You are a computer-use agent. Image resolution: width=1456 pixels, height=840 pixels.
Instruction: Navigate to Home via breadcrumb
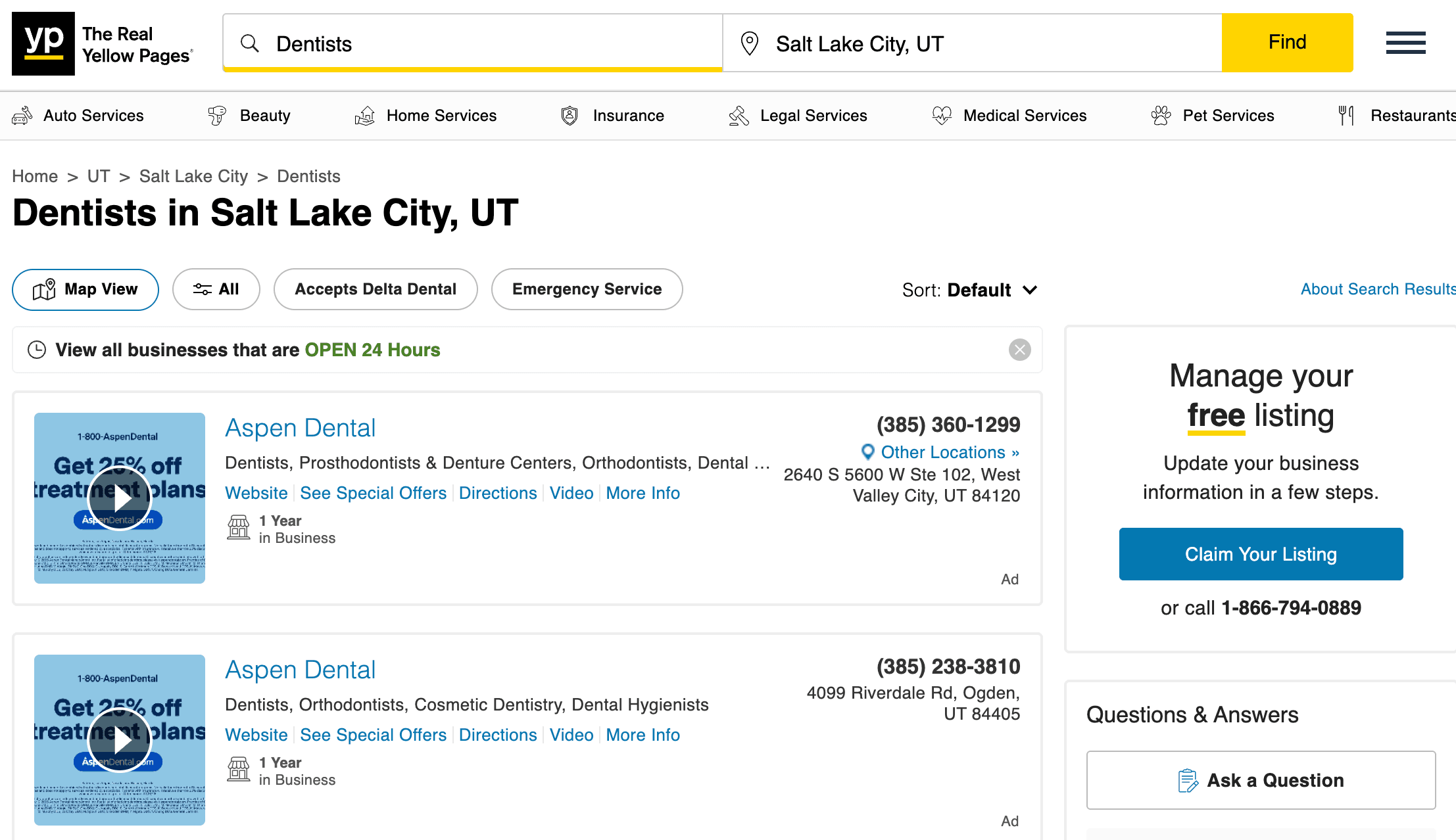(x=35, y=176)
